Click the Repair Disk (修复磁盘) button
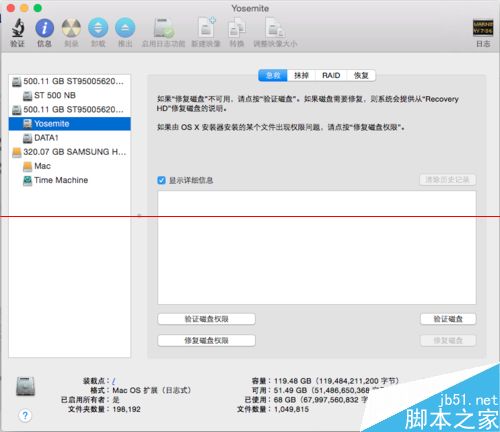The image size is (500, 432). coord(448,340)
